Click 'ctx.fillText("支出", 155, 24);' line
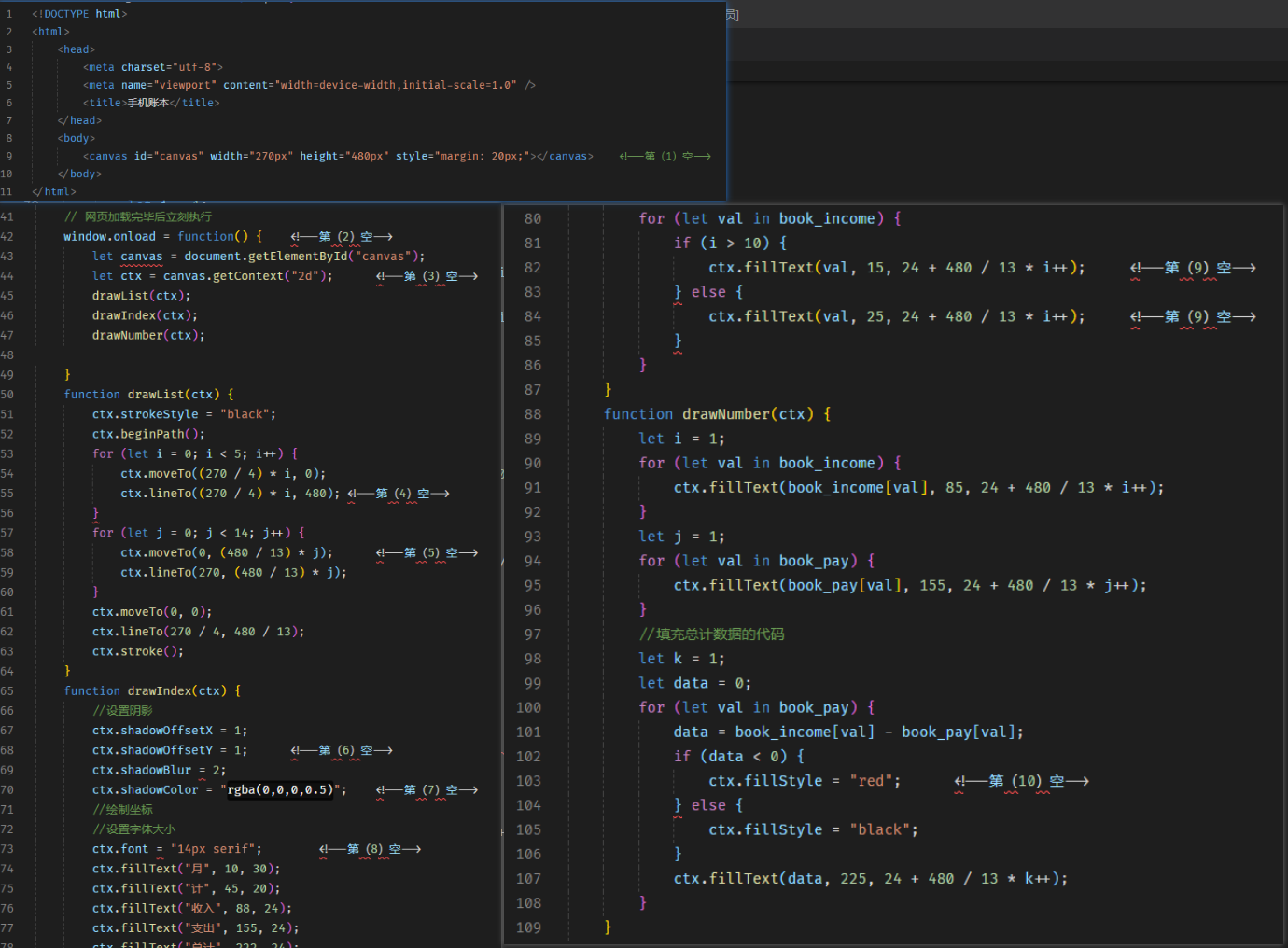1288x948 pixels. (196, 927)
